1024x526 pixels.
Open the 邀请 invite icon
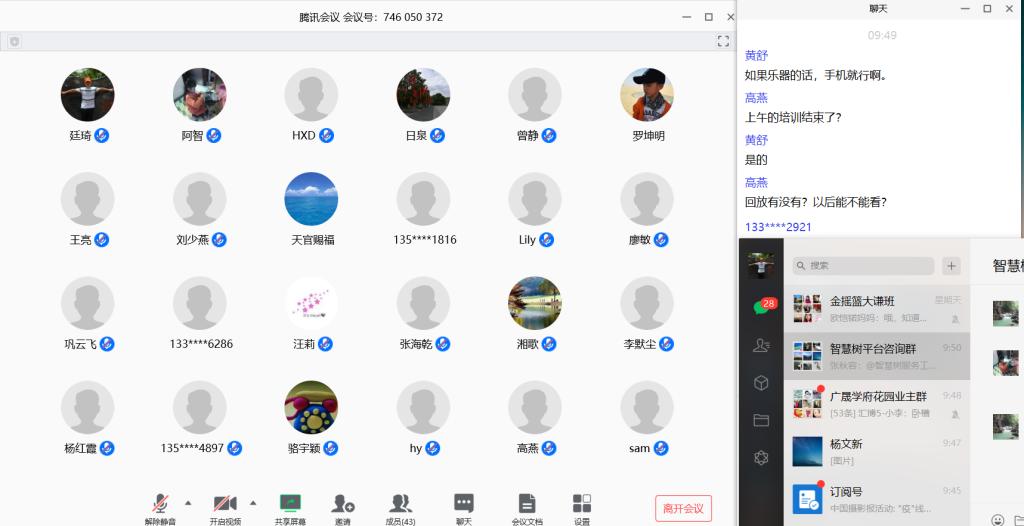pos(343,503)
